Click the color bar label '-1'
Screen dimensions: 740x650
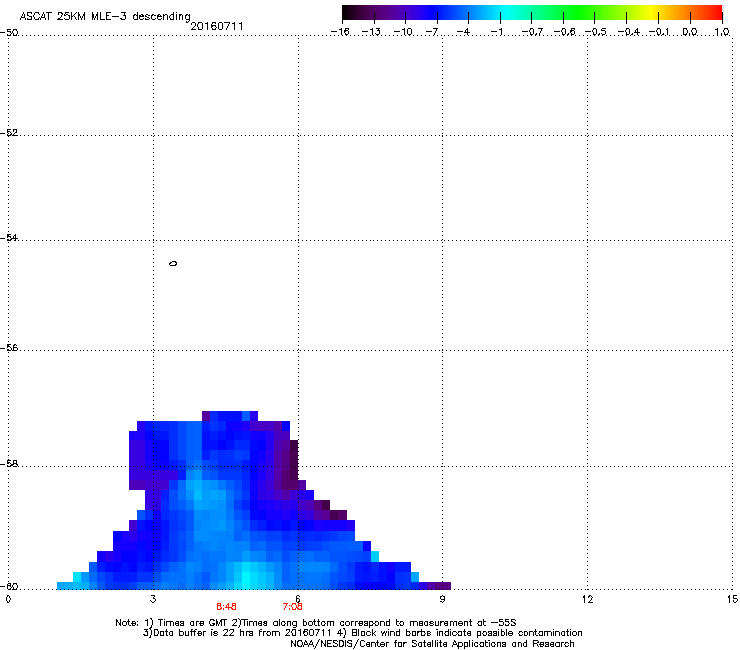coord(496,32)
